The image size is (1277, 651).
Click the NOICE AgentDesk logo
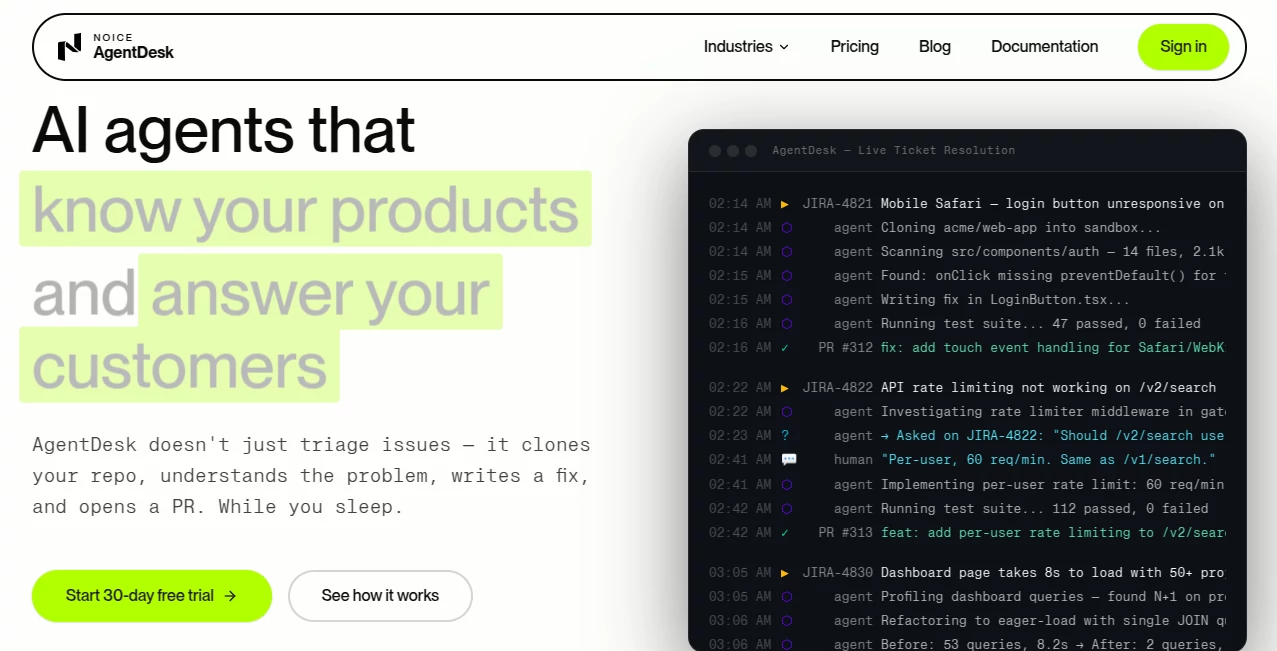click(x=115, y=46)
